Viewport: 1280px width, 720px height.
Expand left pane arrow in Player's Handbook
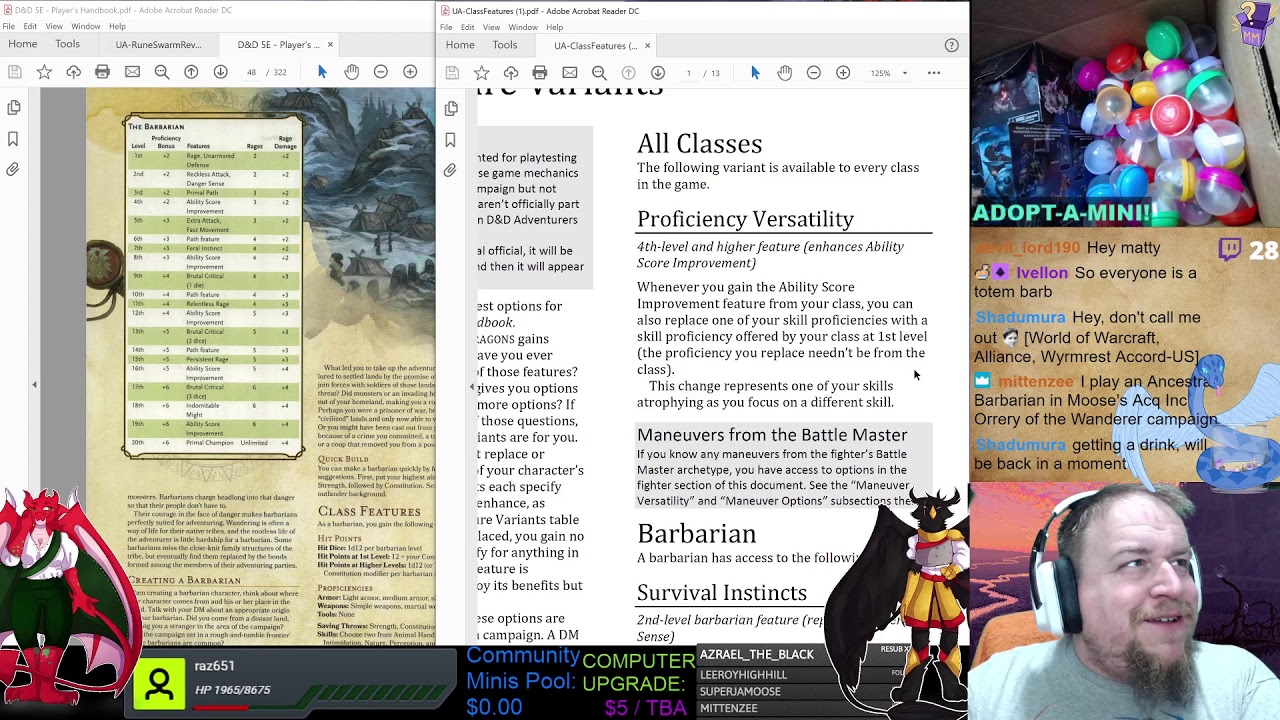pos(34,385)
